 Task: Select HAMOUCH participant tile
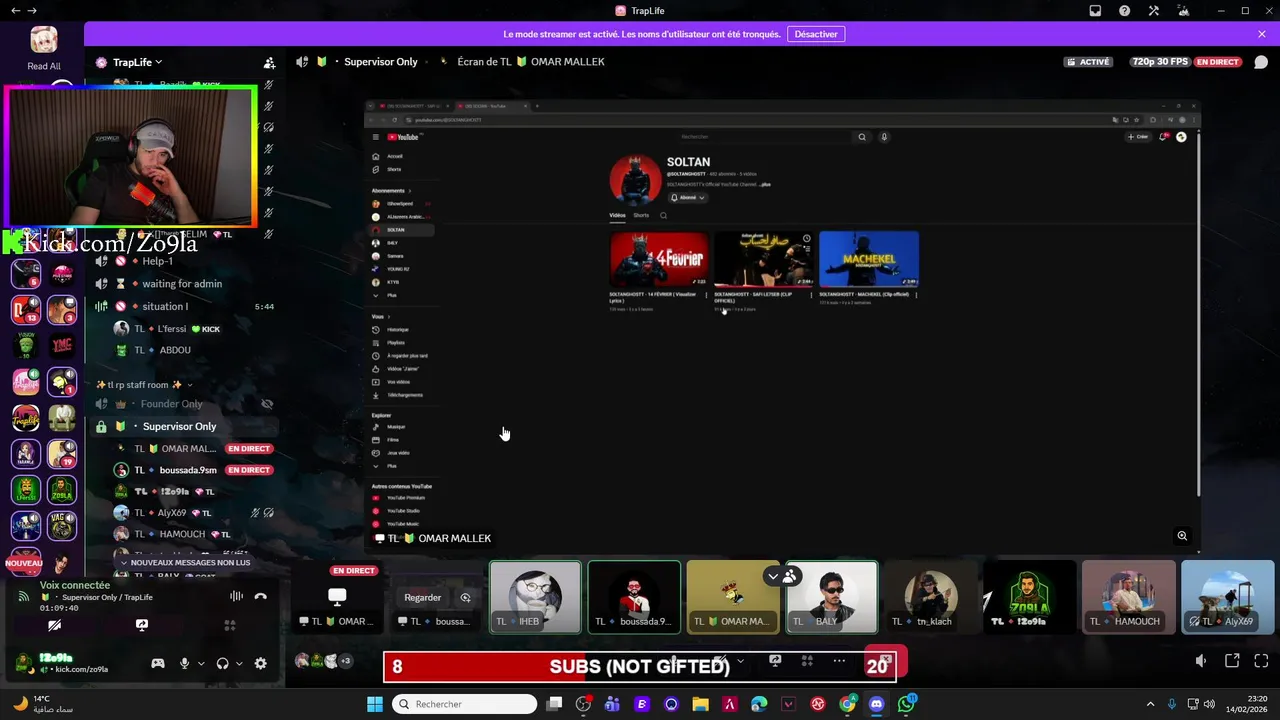coord(1129,597)
